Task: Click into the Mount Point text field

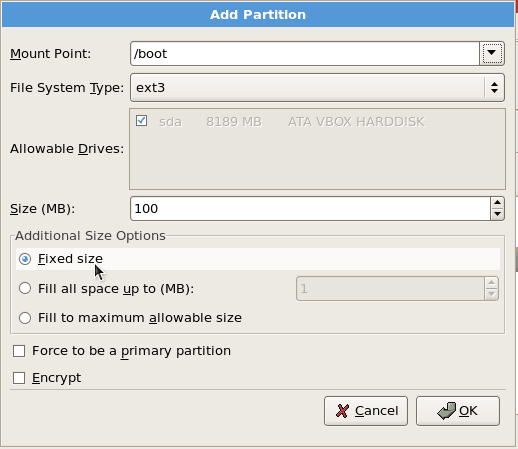Action: 305,53
